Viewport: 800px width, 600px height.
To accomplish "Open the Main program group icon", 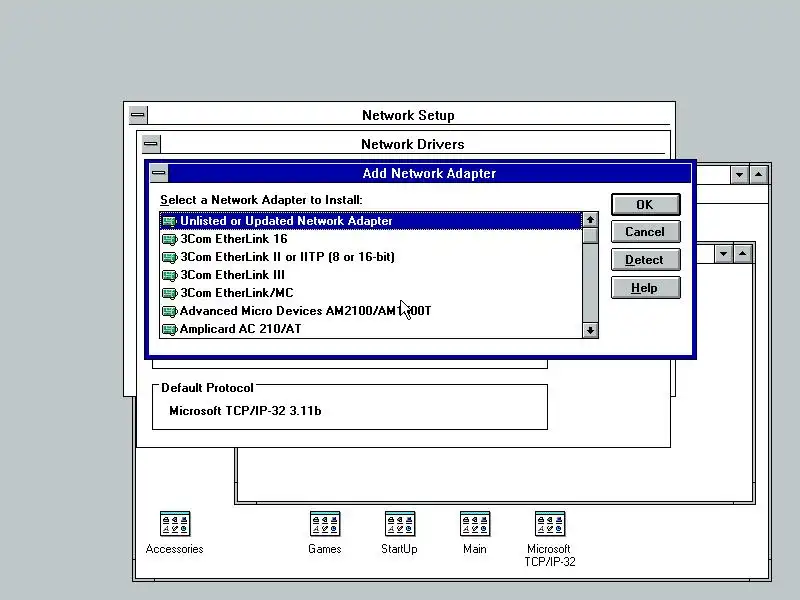I will [x=474, y=524].
